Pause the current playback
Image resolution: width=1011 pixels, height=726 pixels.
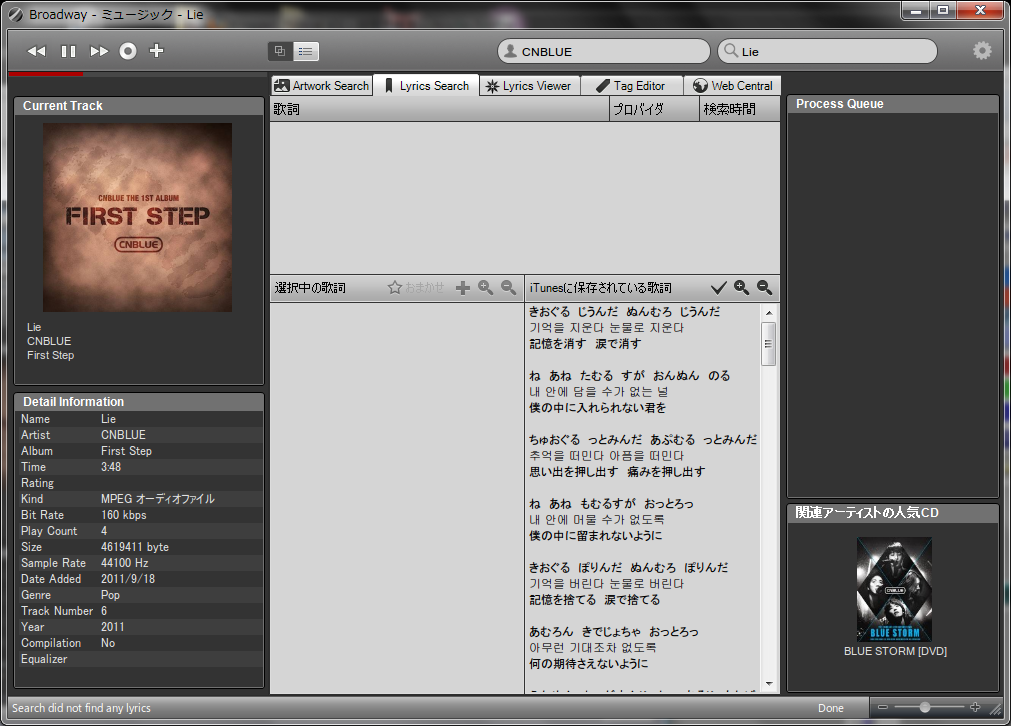coord(68,51)
